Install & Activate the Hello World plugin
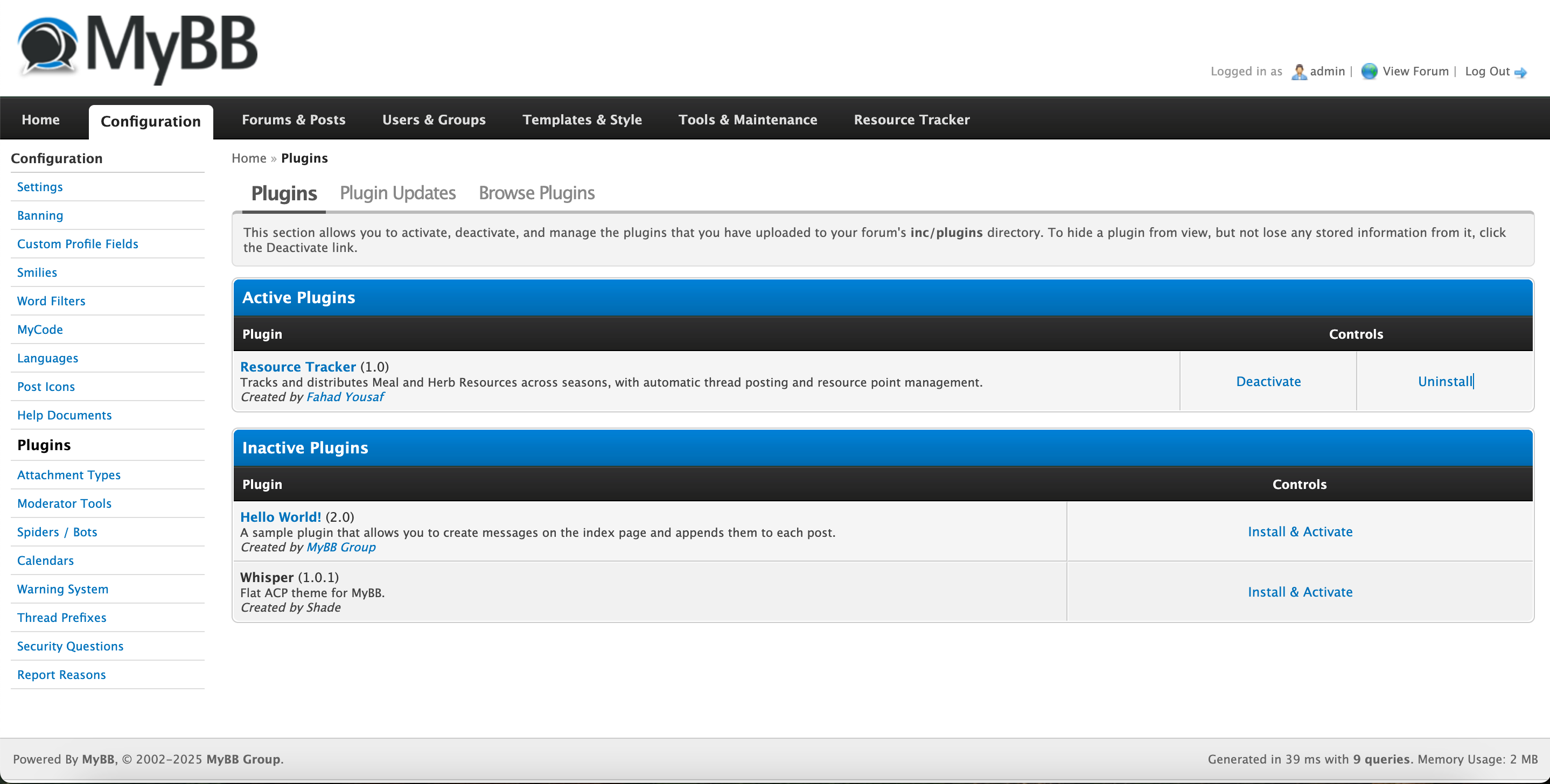Image resolution: width=1550 pixels, height=784 pixels. tap(1300, 531)
